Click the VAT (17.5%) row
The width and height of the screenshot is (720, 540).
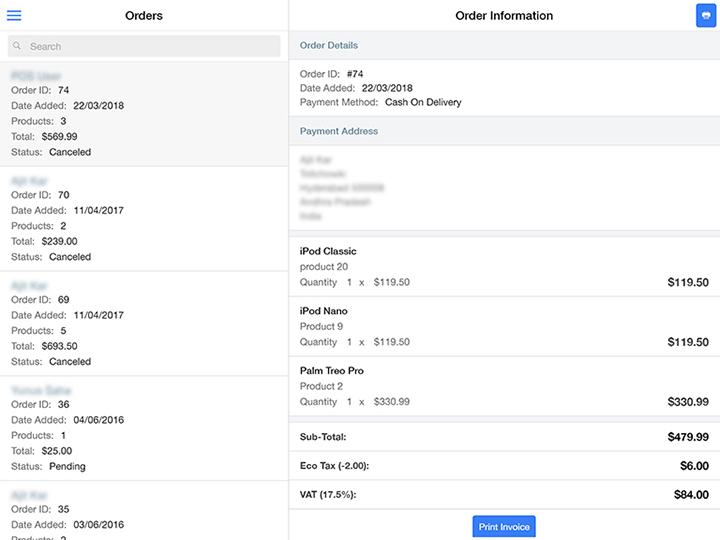click(x=504, y=494)
